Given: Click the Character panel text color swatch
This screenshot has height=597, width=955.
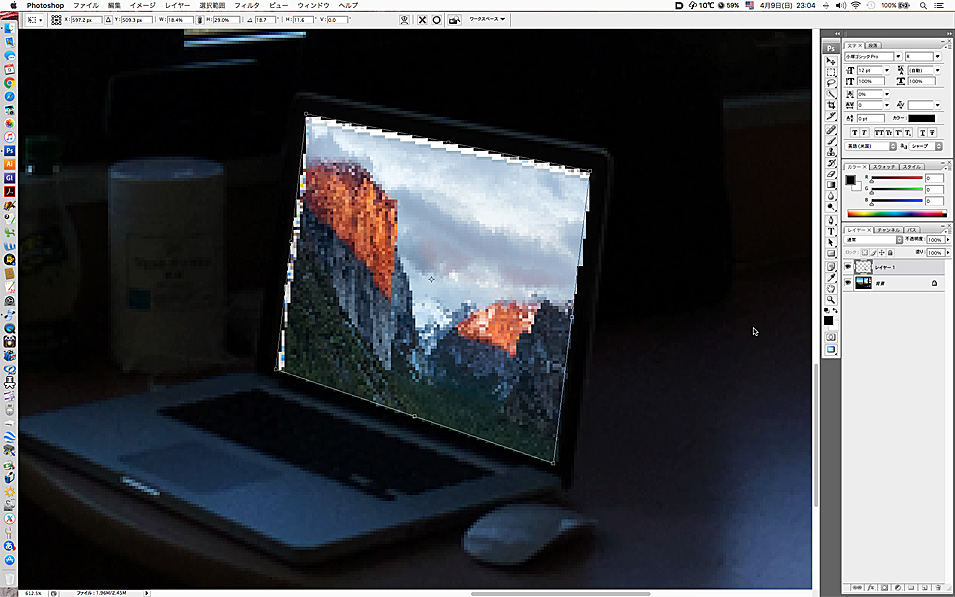Looking at the screenshot, I should coord(922,118).
